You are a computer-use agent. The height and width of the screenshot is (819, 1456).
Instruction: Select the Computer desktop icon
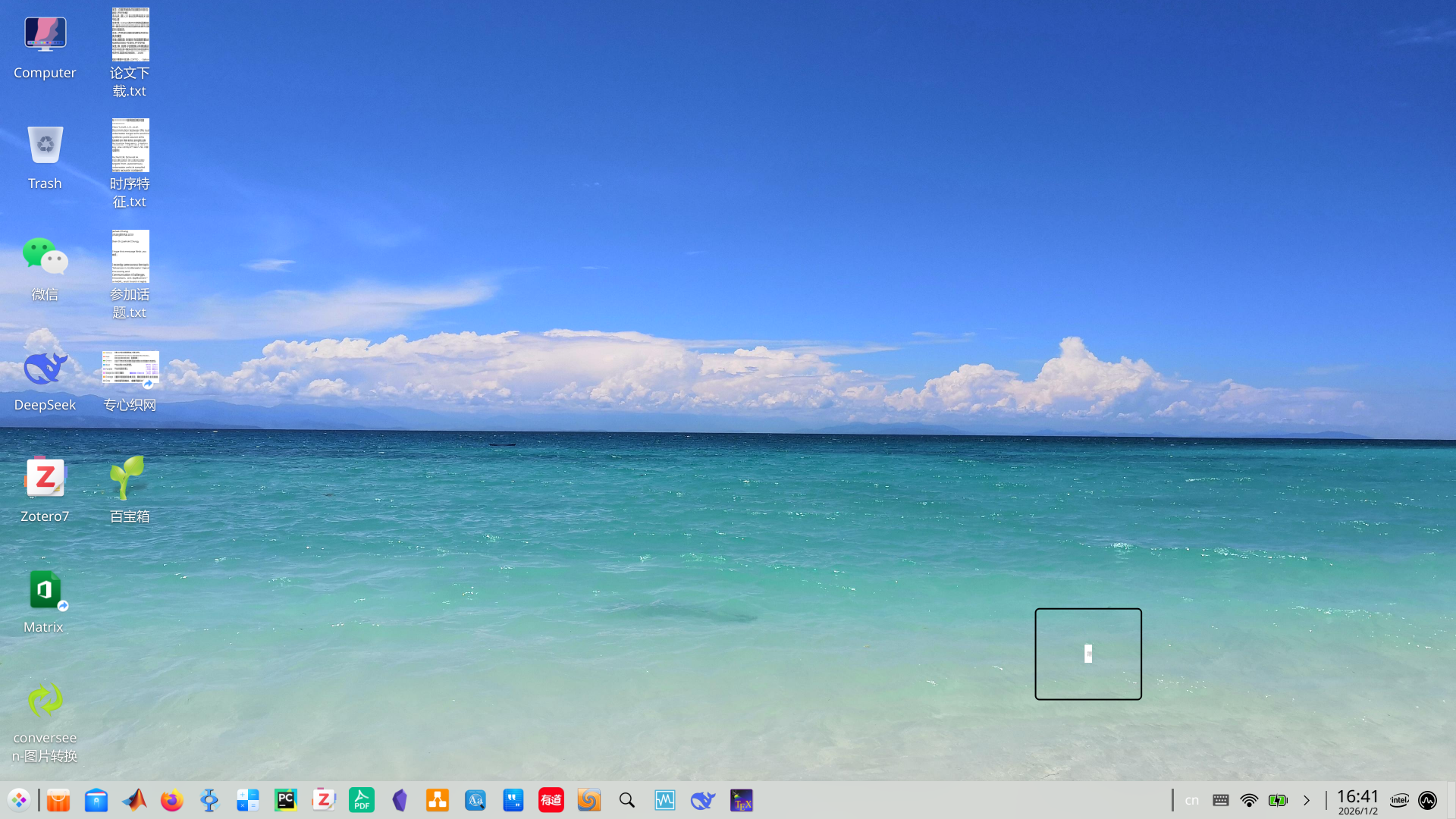(45, 47)
